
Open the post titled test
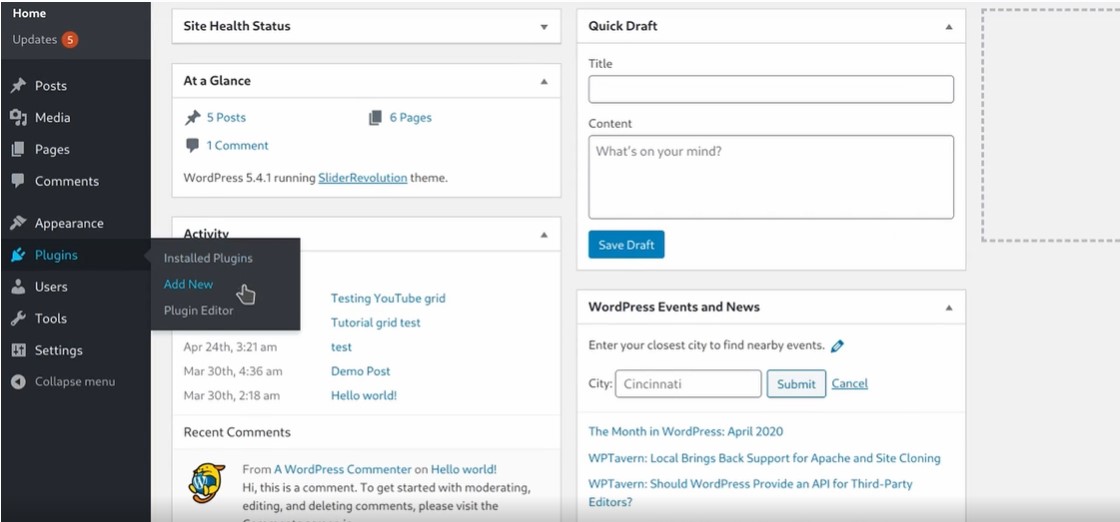[341, 347]
